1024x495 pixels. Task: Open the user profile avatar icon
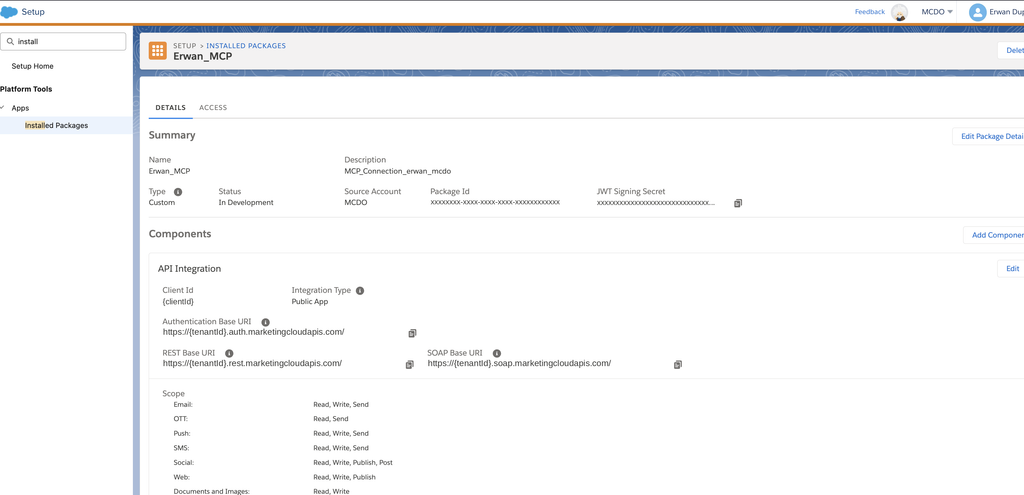[x=977, y=12]
